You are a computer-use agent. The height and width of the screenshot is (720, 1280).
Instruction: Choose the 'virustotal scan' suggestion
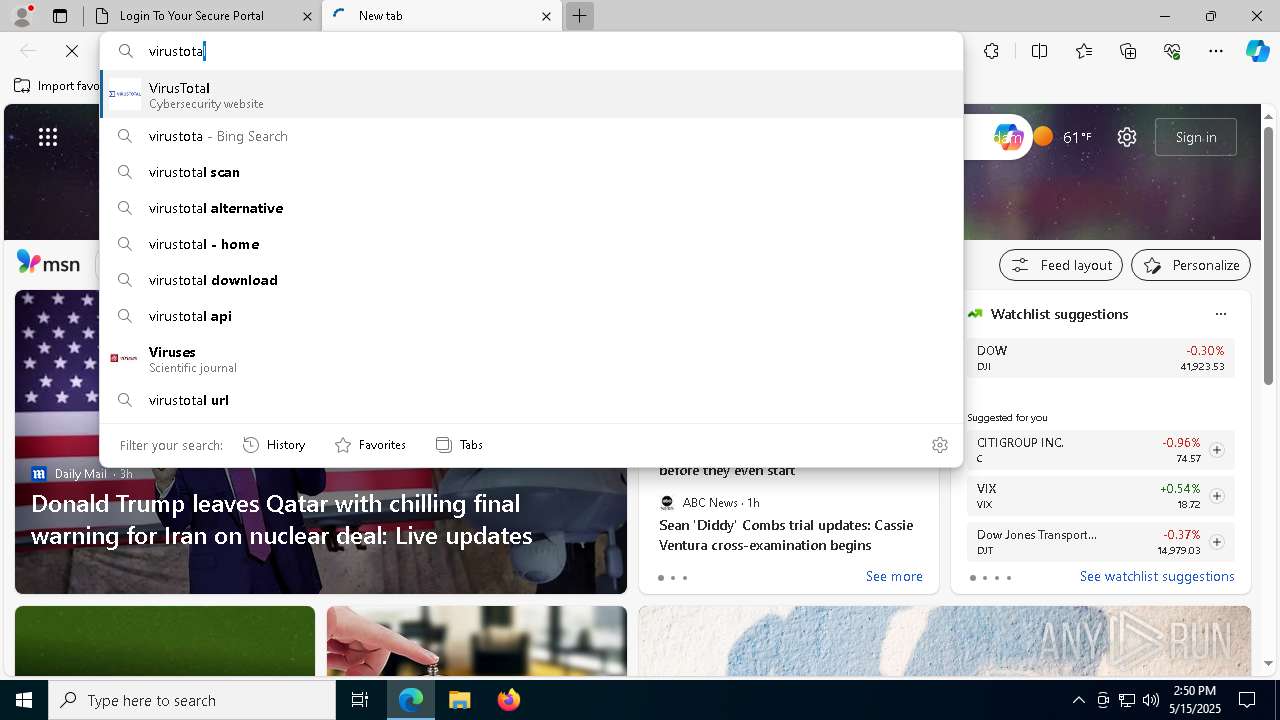pos(531,172)
